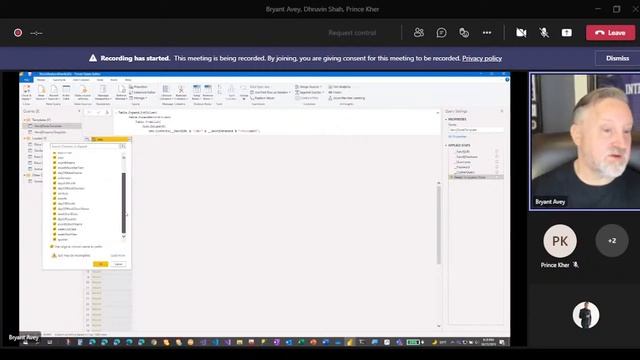Click Azure Machine Learning in the ribbon

[x=347, y=98]
